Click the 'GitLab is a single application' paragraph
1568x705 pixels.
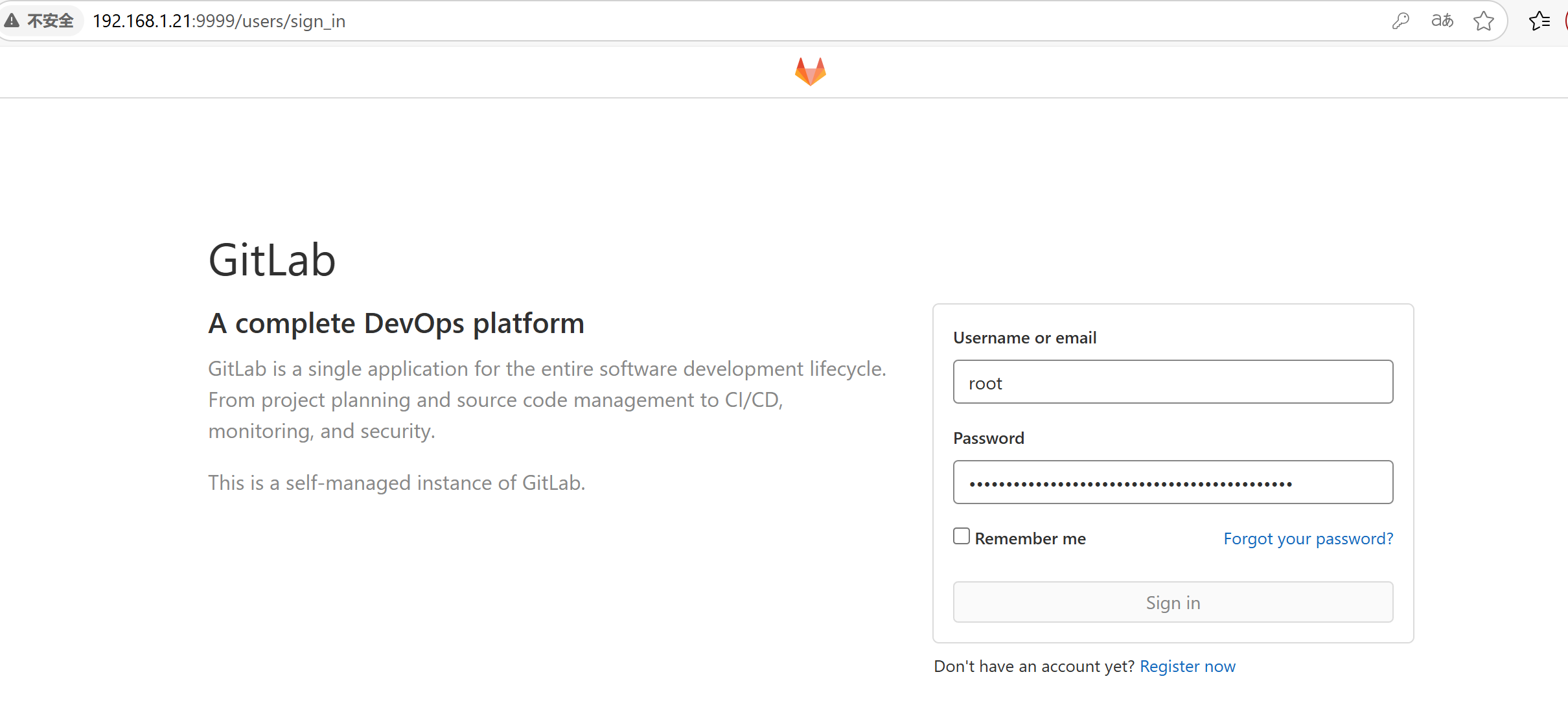point(547,400)
